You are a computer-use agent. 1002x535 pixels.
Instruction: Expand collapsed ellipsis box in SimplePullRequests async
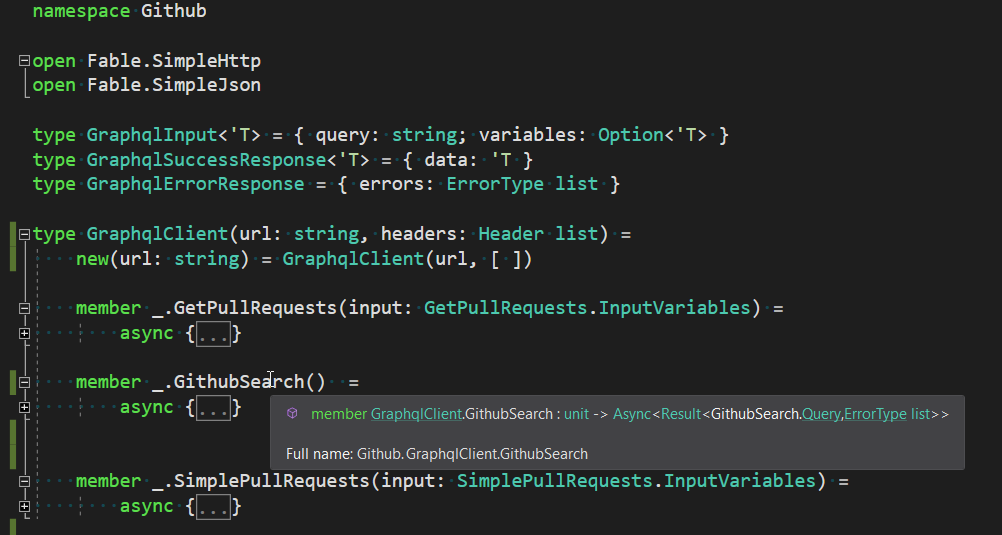[x=213, y=506]
